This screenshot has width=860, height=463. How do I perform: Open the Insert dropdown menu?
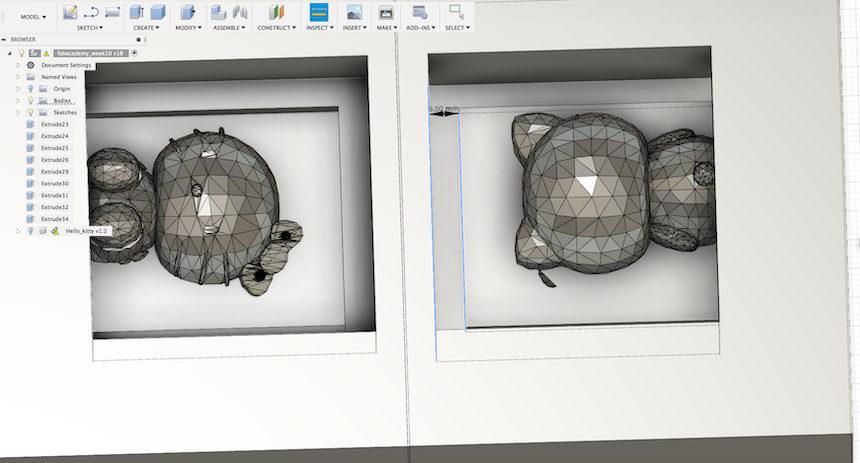pos(355,27)
